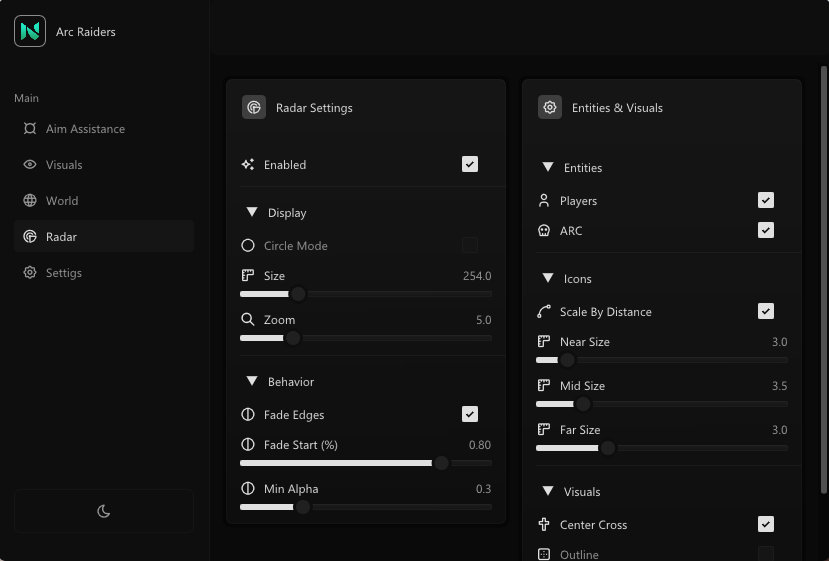Click the ruler icon beside Mid Size

pyautogui.click(x=544, y=385)
